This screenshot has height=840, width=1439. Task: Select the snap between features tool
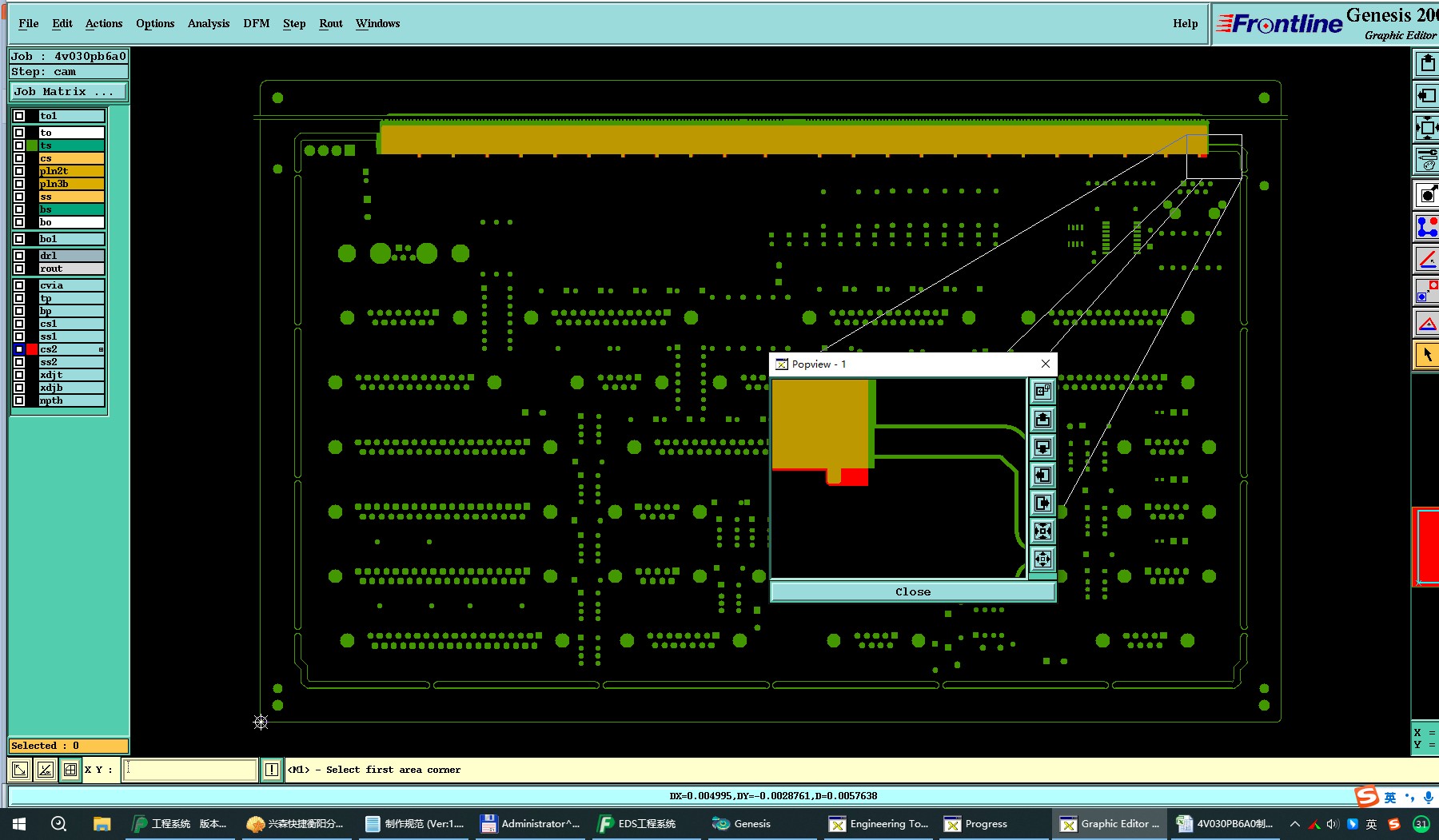1427,291
